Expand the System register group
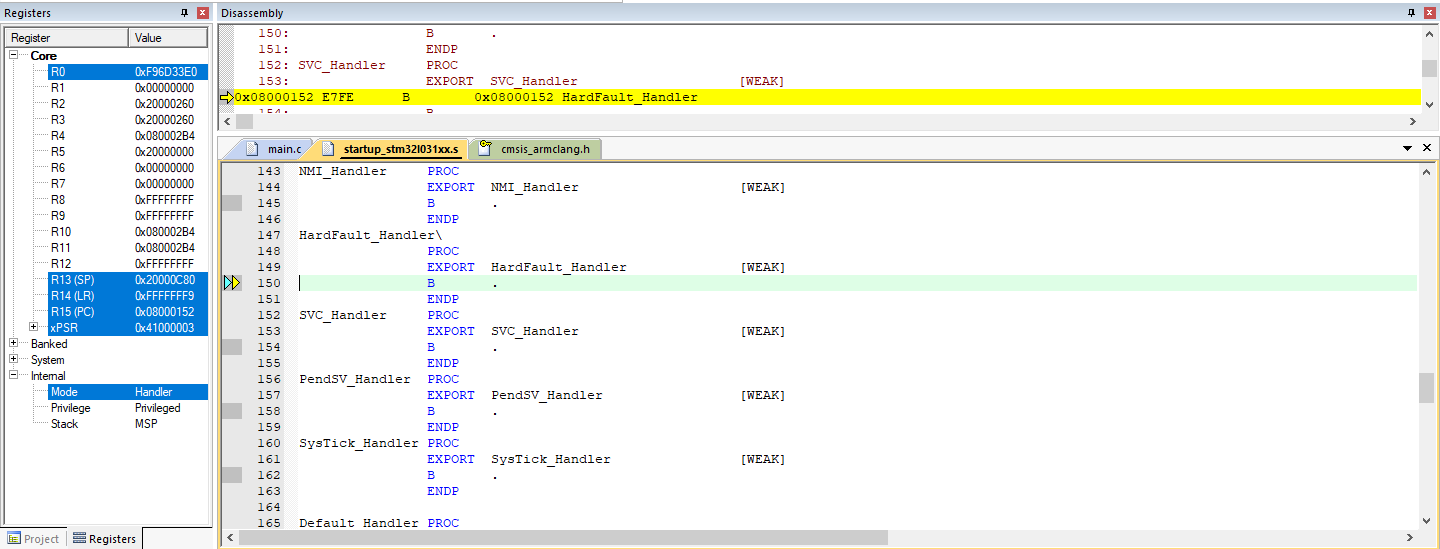This screenshot has height=549, width=1440. (x=14, y=360)
